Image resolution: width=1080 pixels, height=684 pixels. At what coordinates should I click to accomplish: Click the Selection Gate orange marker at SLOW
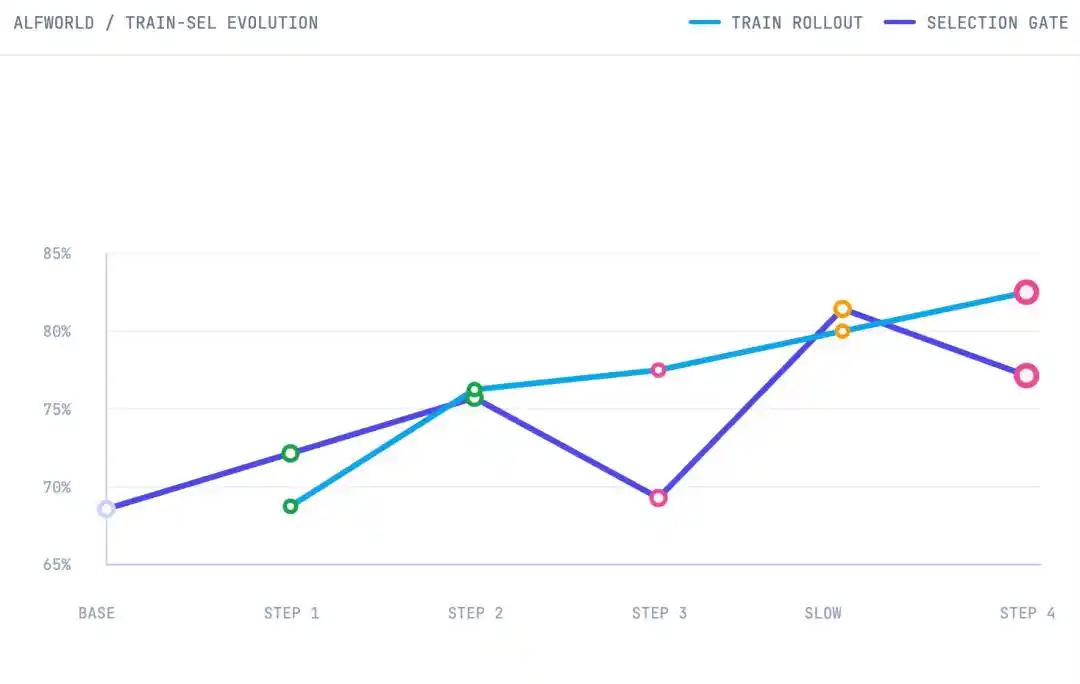842,309
